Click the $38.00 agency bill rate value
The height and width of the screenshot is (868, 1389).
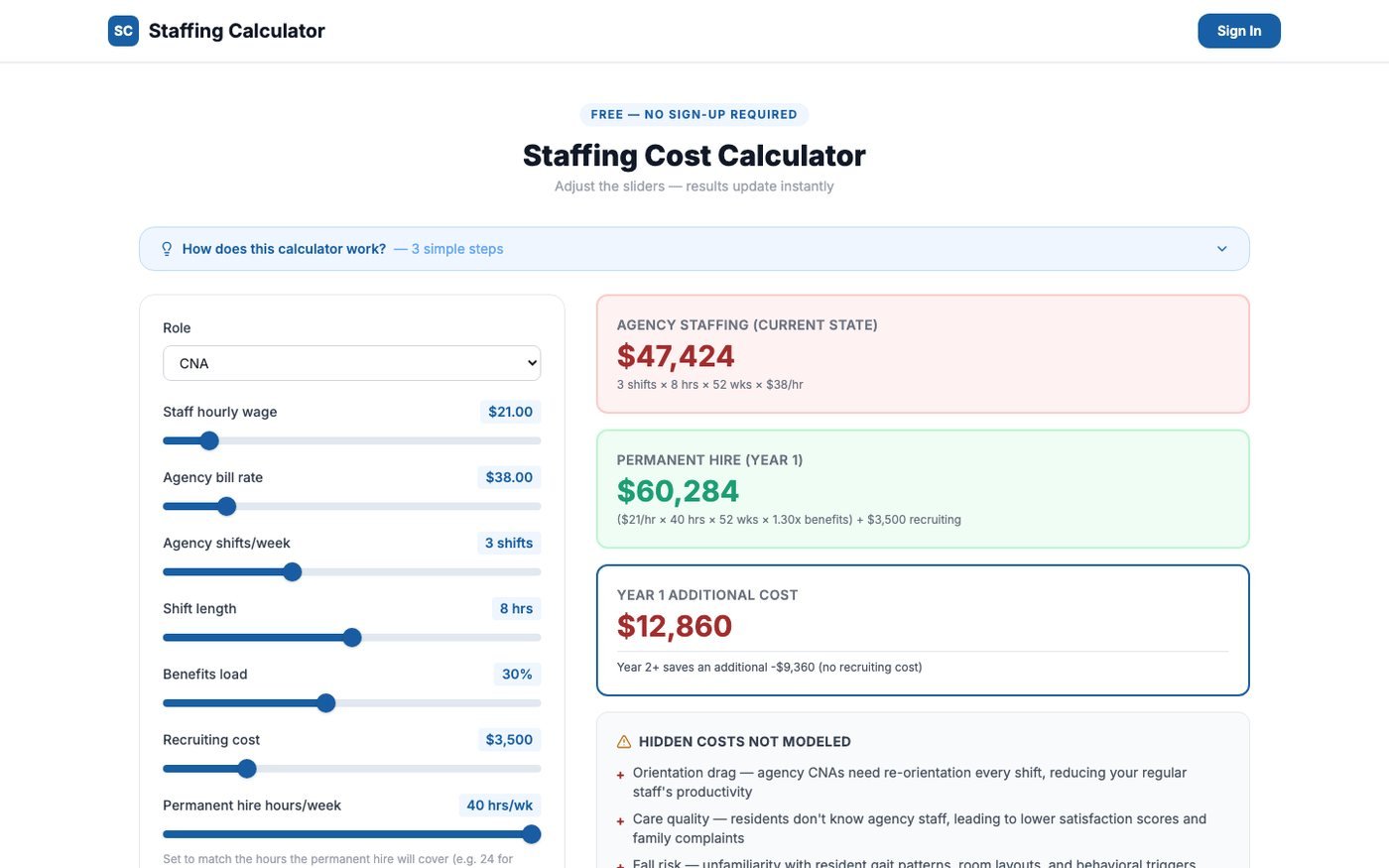point(509,477)
